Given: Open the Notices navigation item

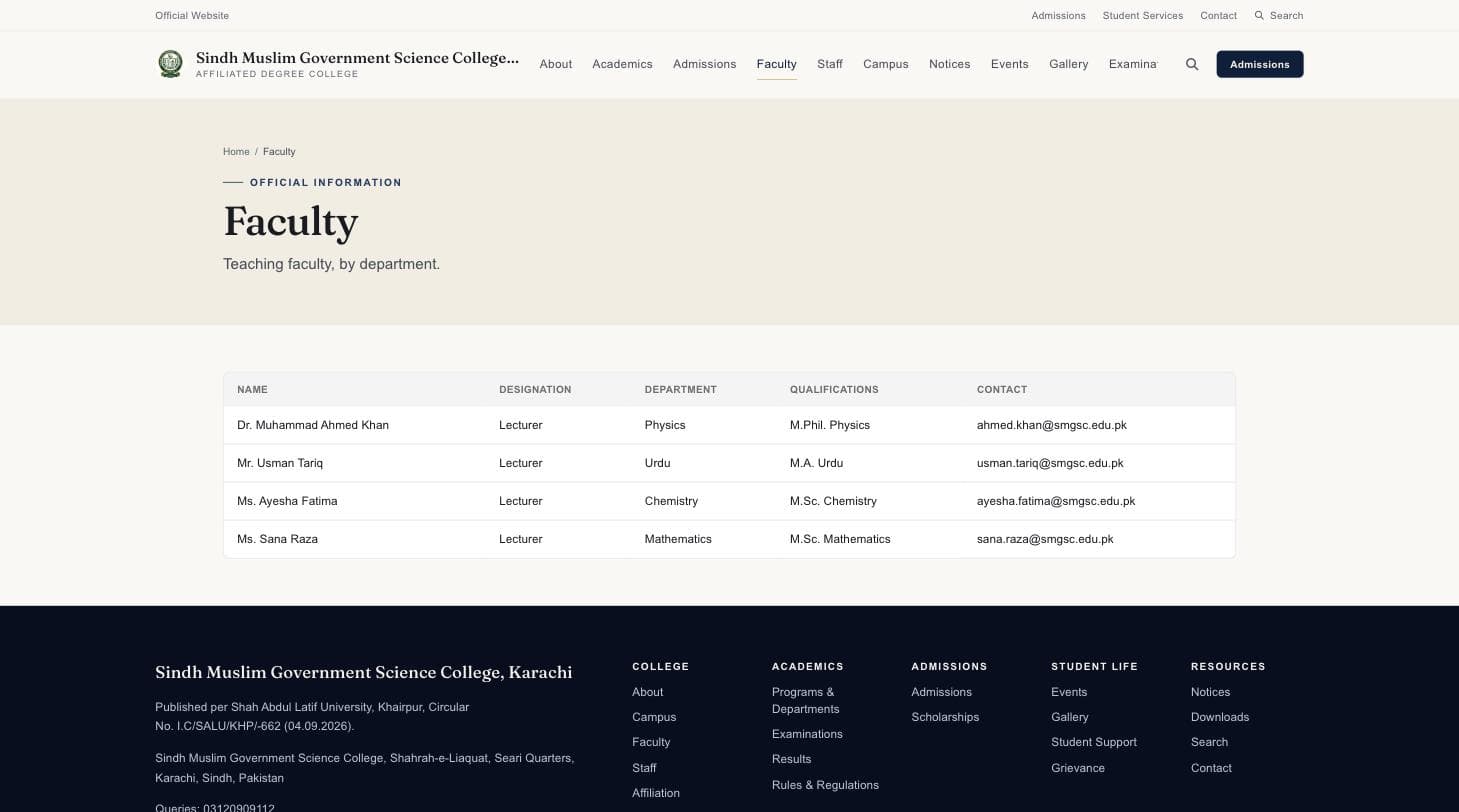Looking at the screenshot, I should point(950,64).
